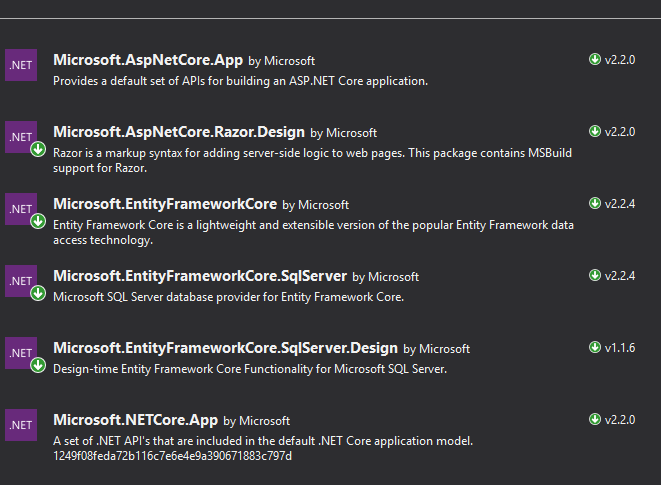Click the .NET icon for Microsoft.AspNetCore.App
Screen dimensions: 661x485
(21, 65)
